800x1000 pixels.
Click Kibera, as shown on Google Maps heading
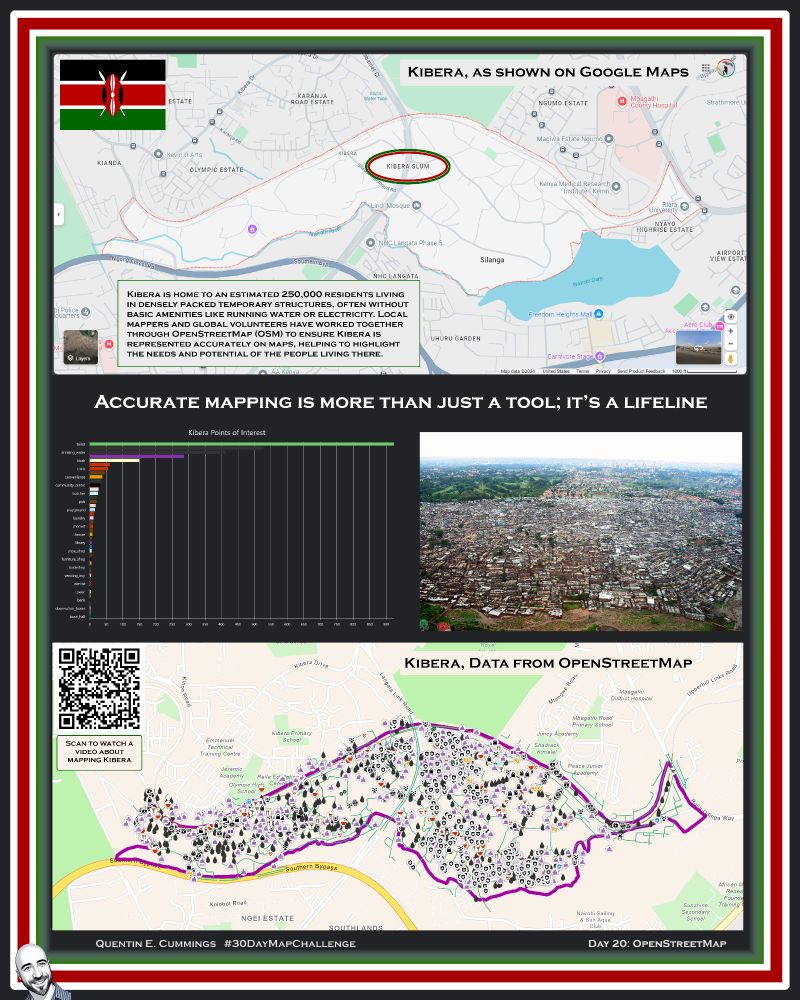(548, 71)
